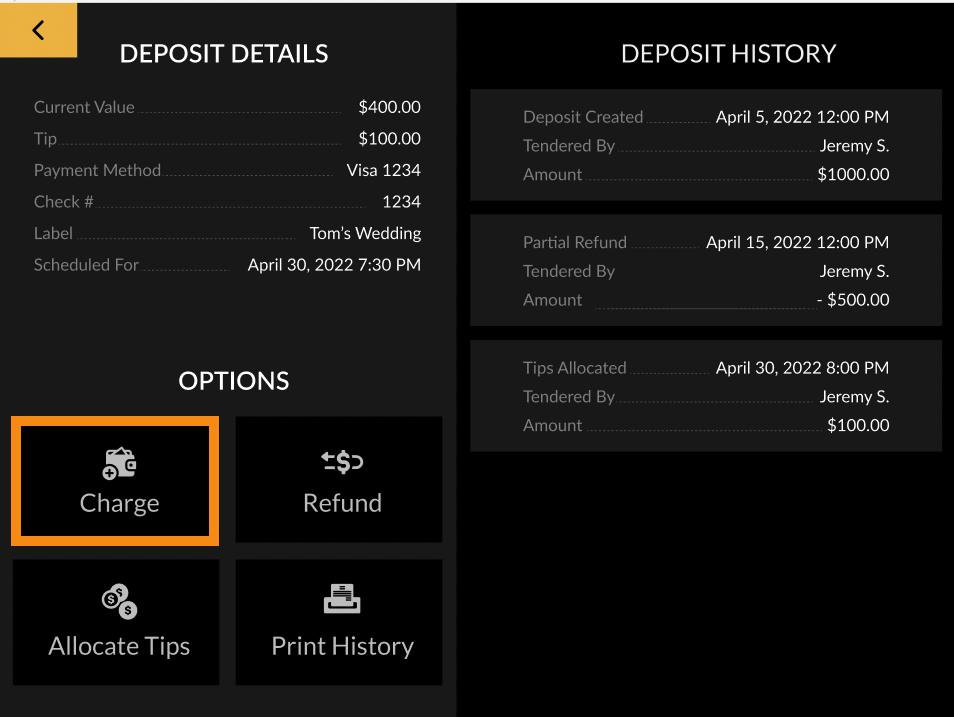Open the Deposit Created history entry

(706, 145)
